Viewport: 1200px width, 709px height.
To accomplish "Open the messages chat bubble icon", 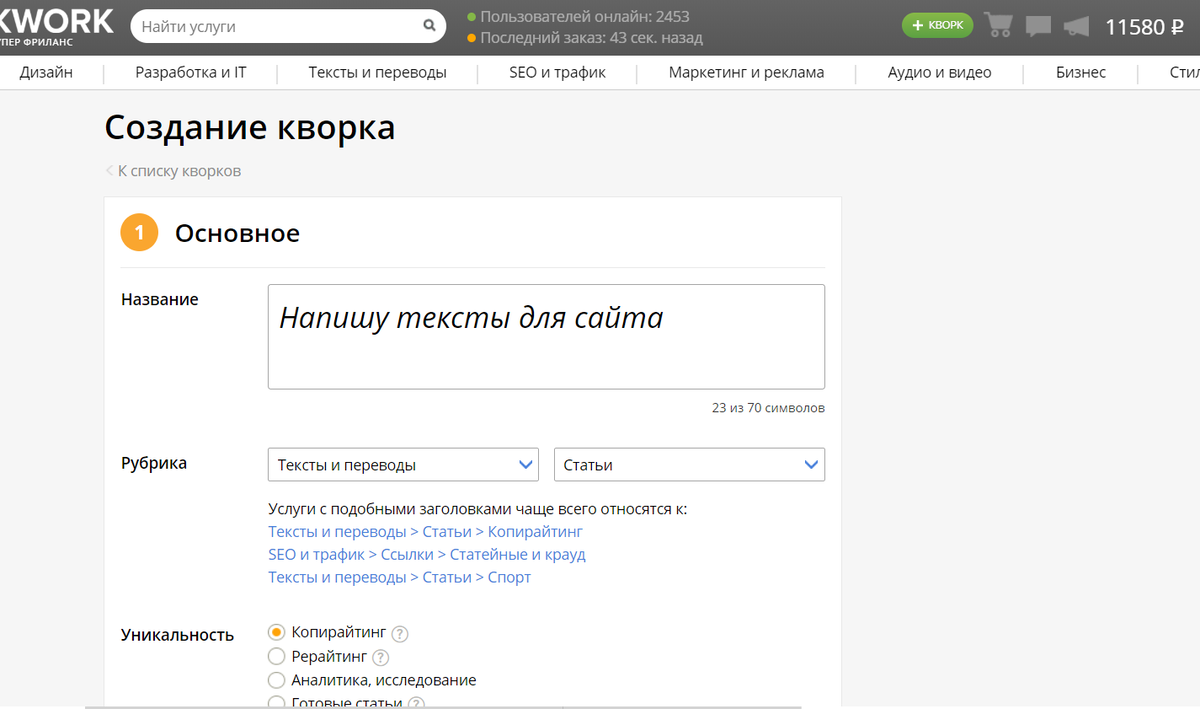I will (1038, 25).
